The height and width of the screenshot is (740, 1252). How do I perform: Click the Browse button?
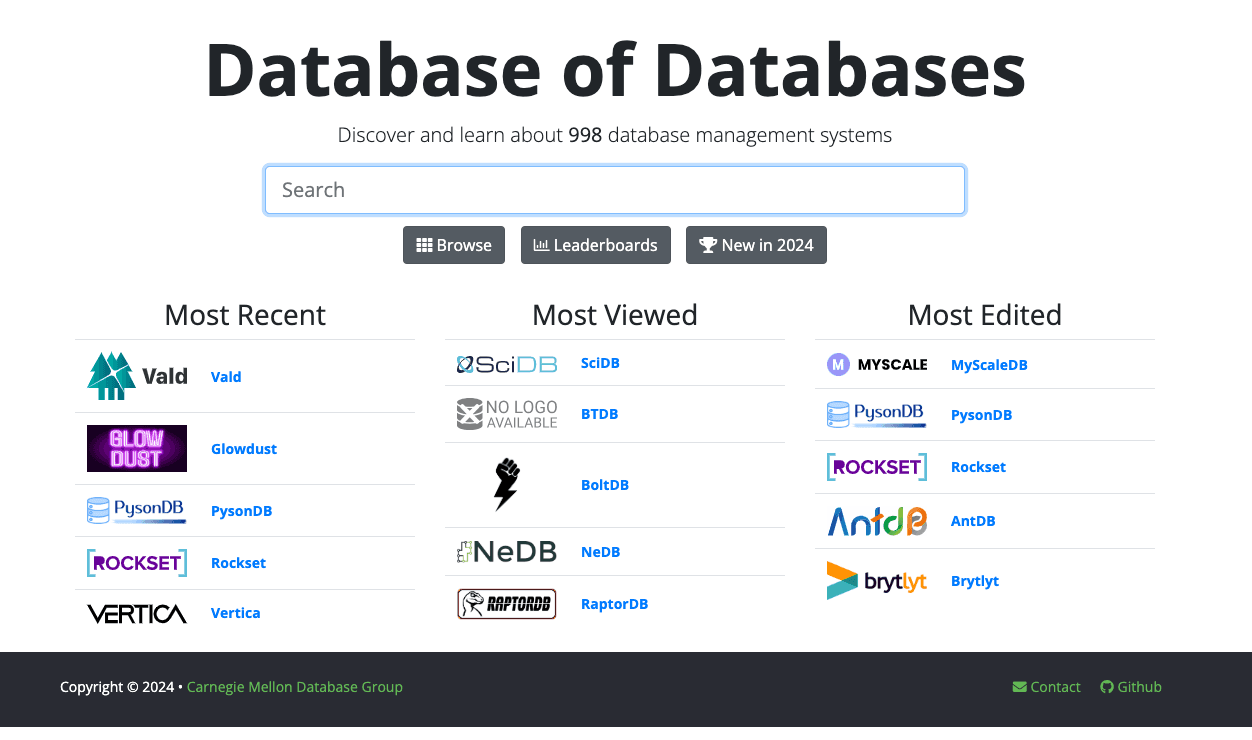pos(454,245)
